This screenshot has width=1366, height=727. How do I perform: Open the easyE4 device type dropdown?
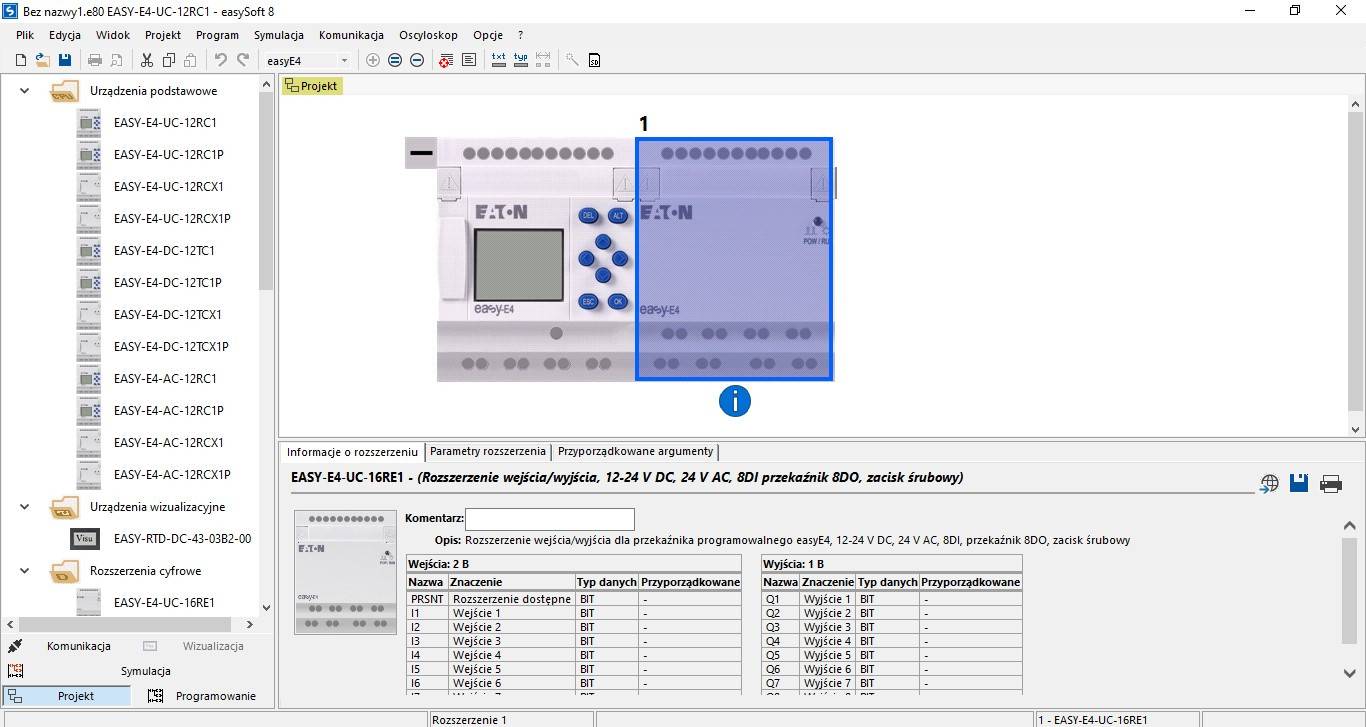344,61
